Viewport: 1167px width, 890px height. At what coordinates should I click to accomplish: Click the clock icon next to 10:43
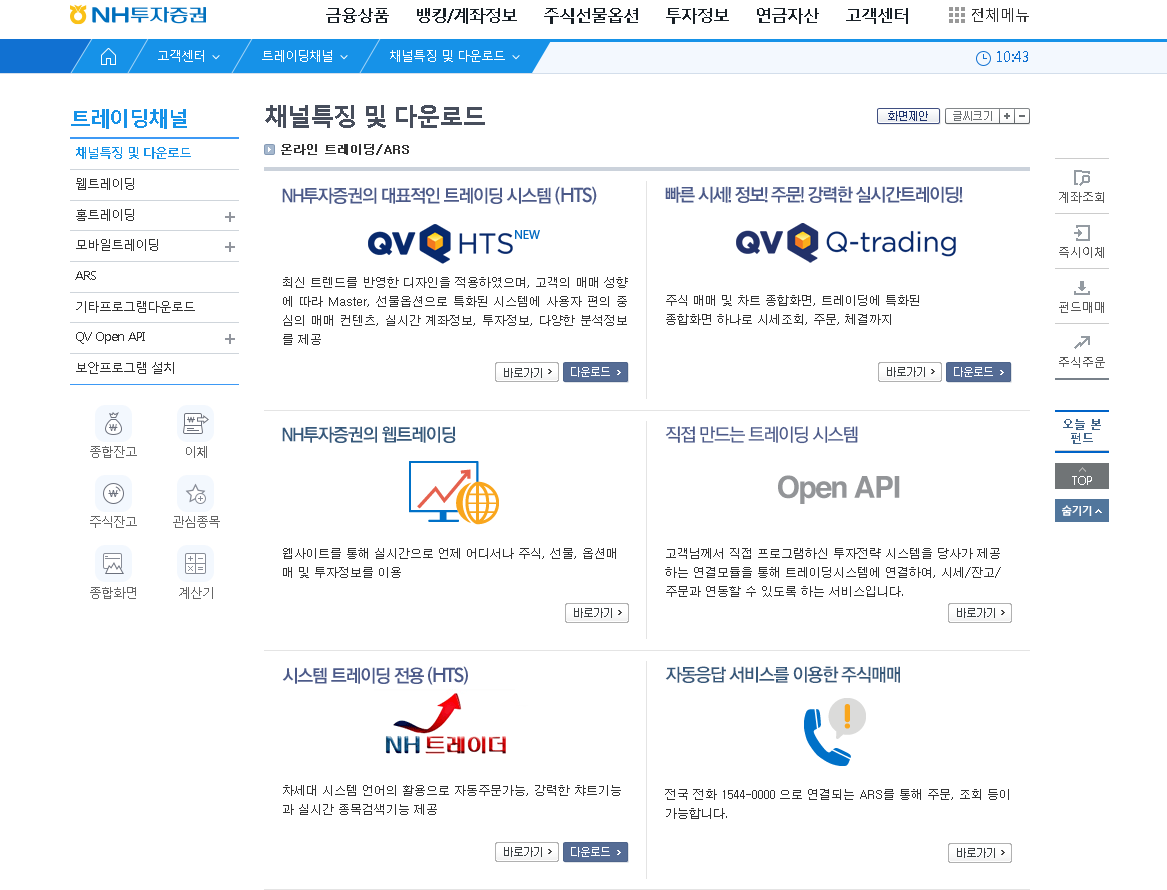(x=983, y=58)
